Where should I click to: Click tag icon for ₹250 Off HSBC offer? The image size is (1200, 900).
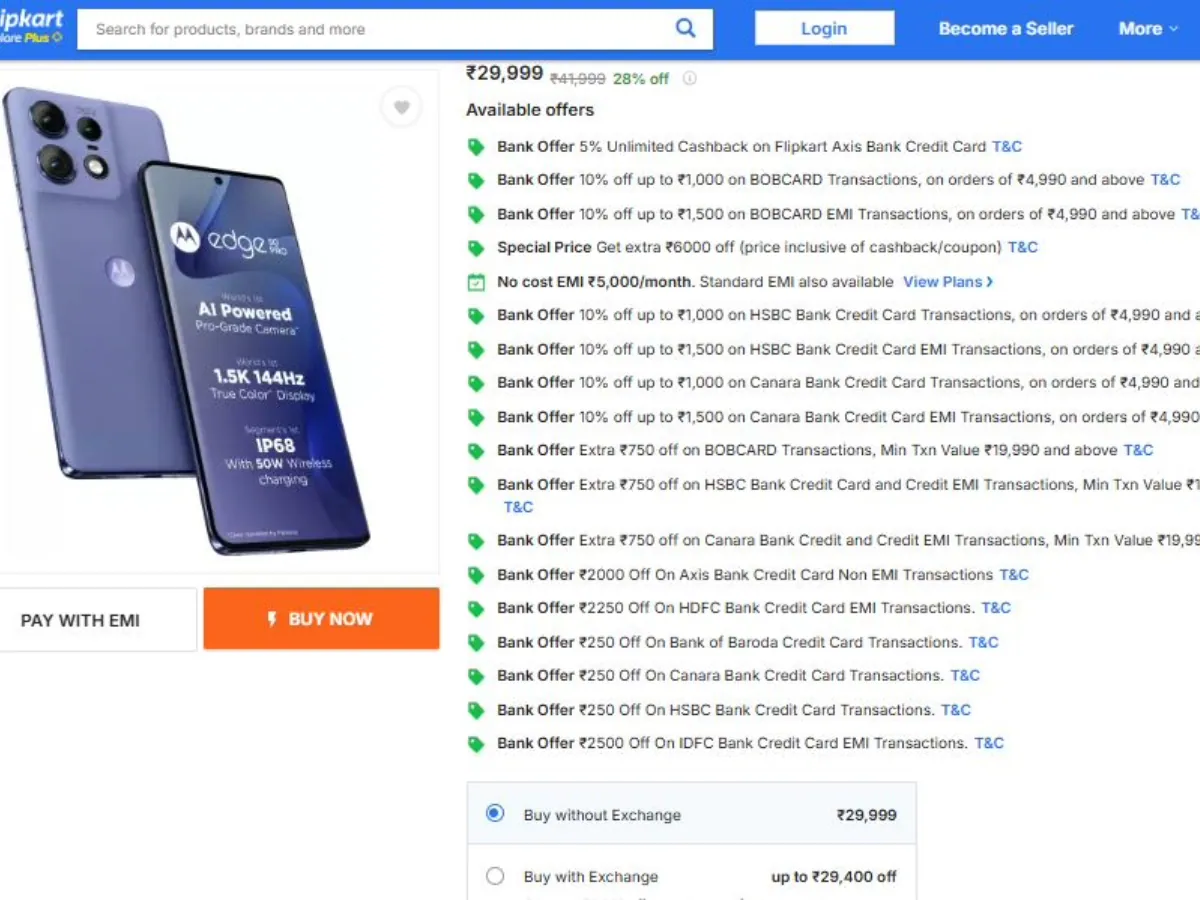477,710
